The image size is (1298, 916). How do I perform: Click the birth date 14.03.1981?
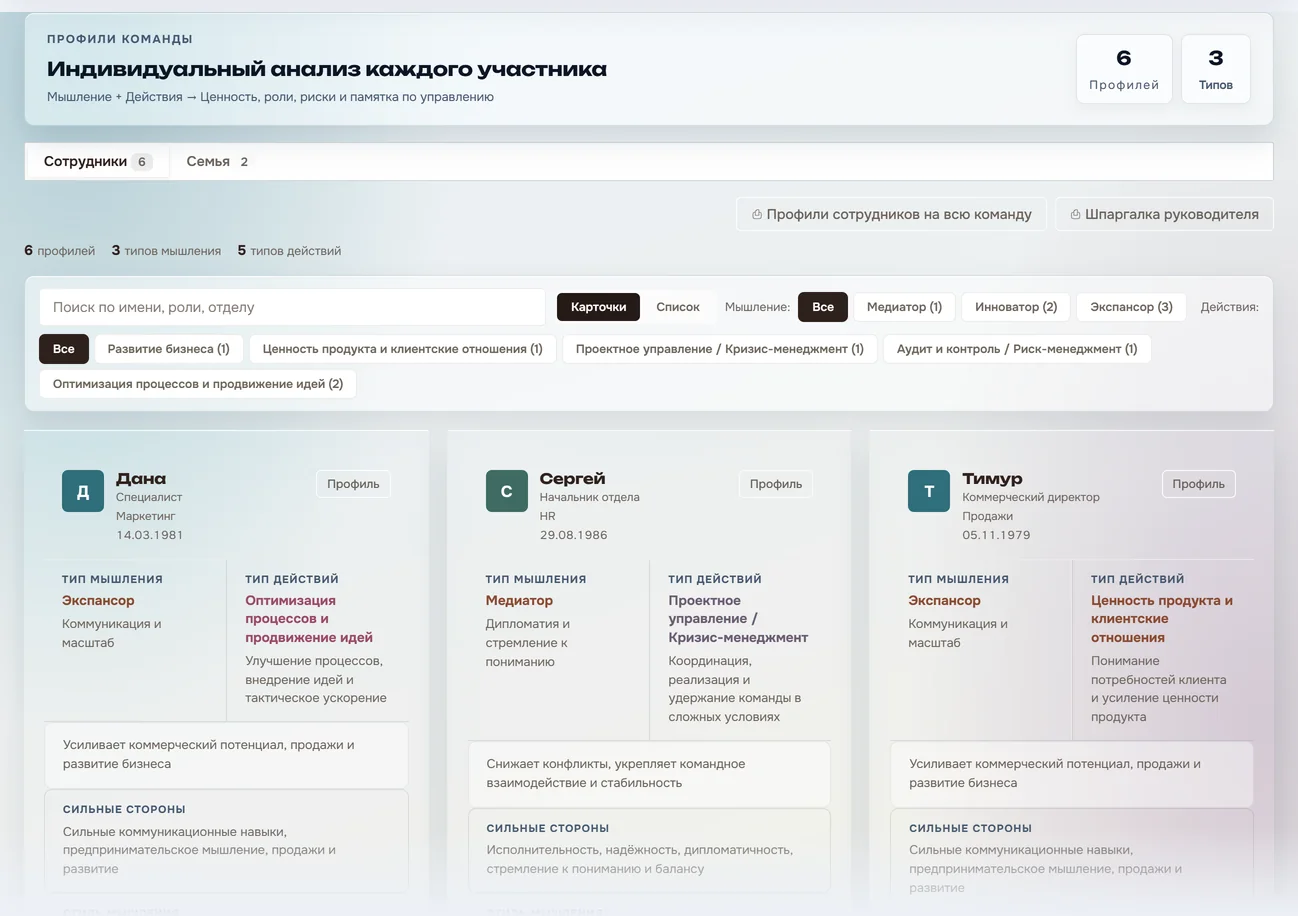[x=149, y=535]
